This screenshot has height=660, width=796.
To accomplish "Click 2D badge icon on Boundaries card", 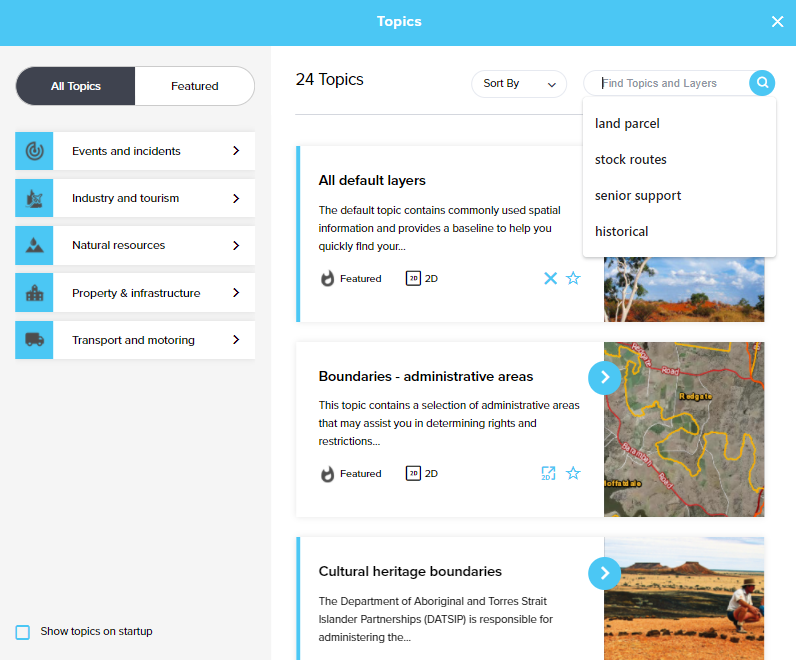I will coord(413,473).
